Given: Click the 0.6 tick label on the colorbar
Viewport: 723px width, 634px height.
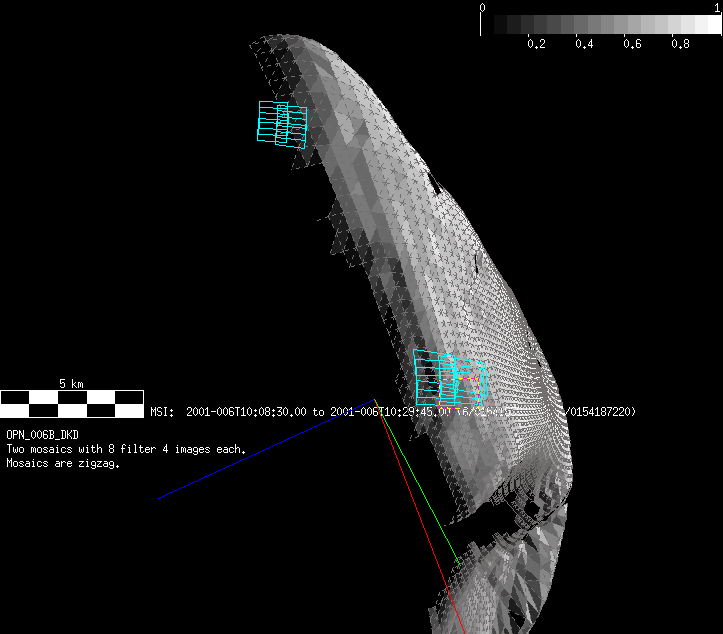Looking at the screenshot, I should 632,44.
